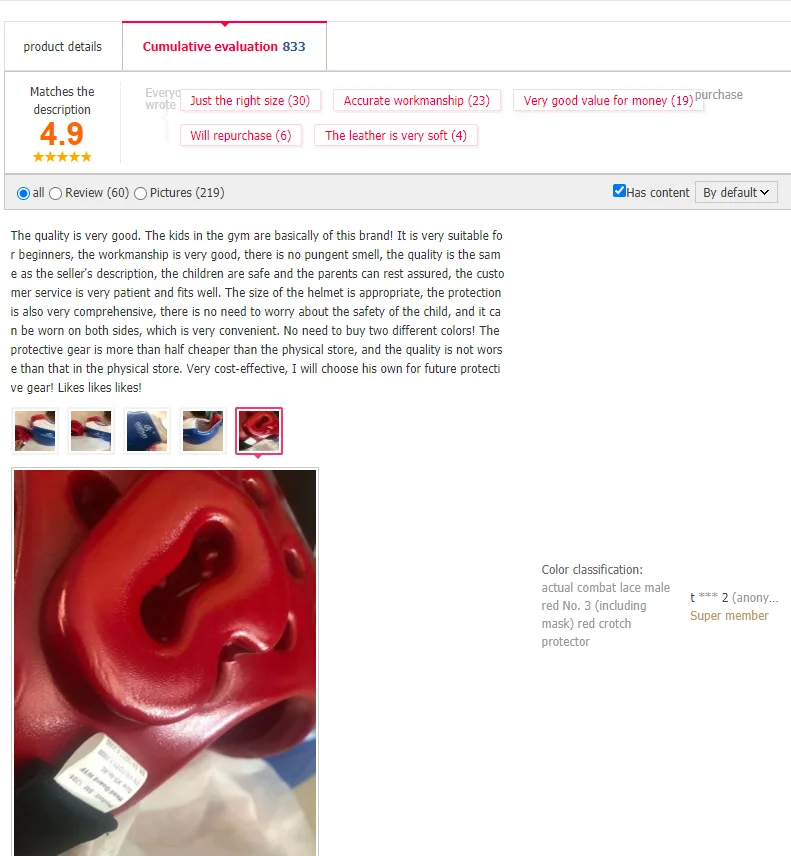This screenshot has height=856, width=791.
Task: Filter by The leather is very soft
Action: click(396, 135)
